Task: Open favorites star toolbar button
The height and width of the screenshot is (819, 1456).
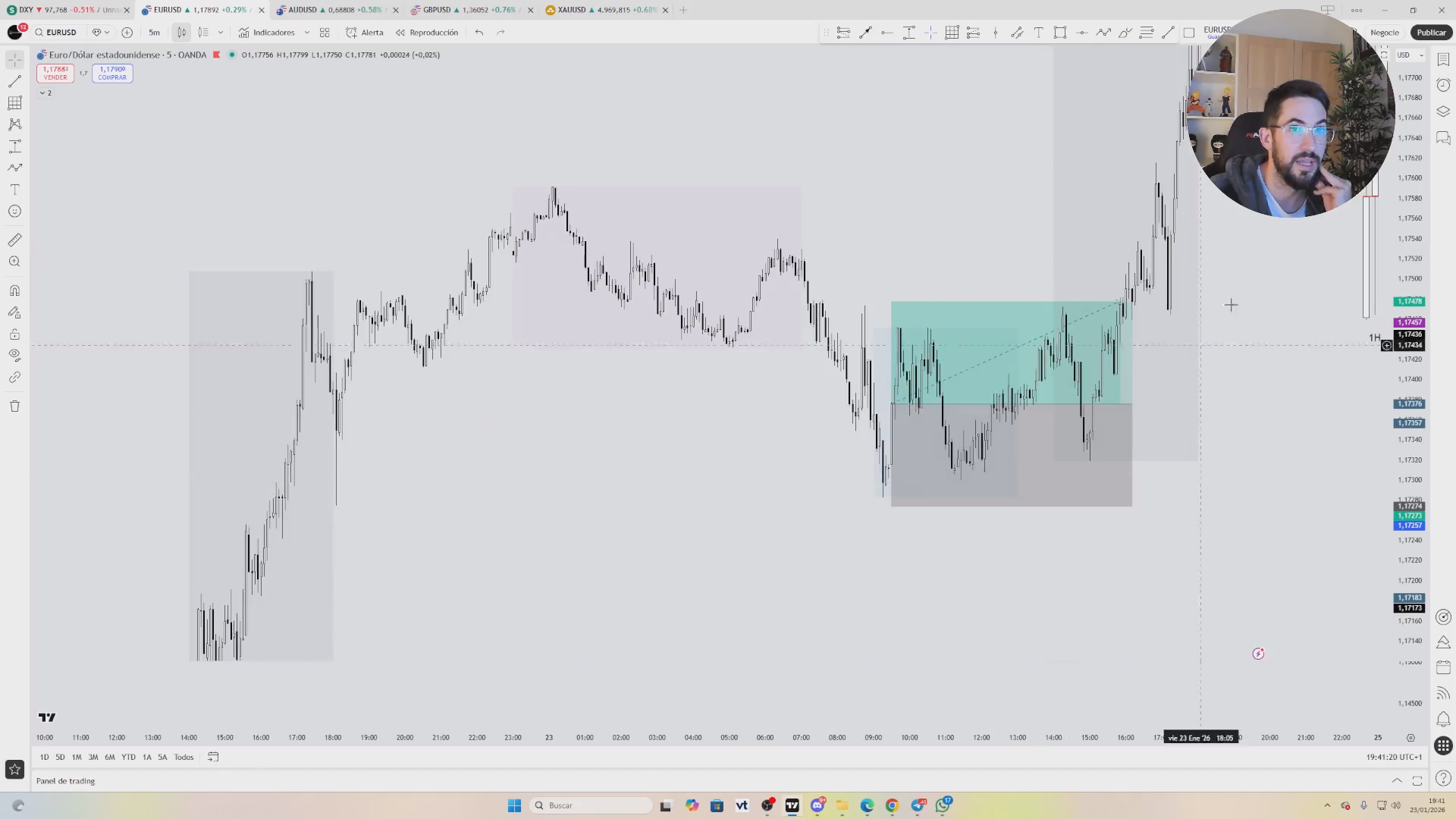Action: [14, 770]
